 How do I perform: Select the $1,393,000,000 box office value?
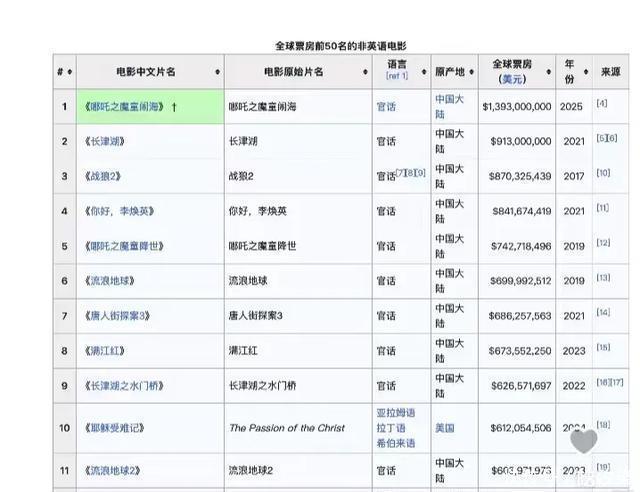[x=517, y=107]
